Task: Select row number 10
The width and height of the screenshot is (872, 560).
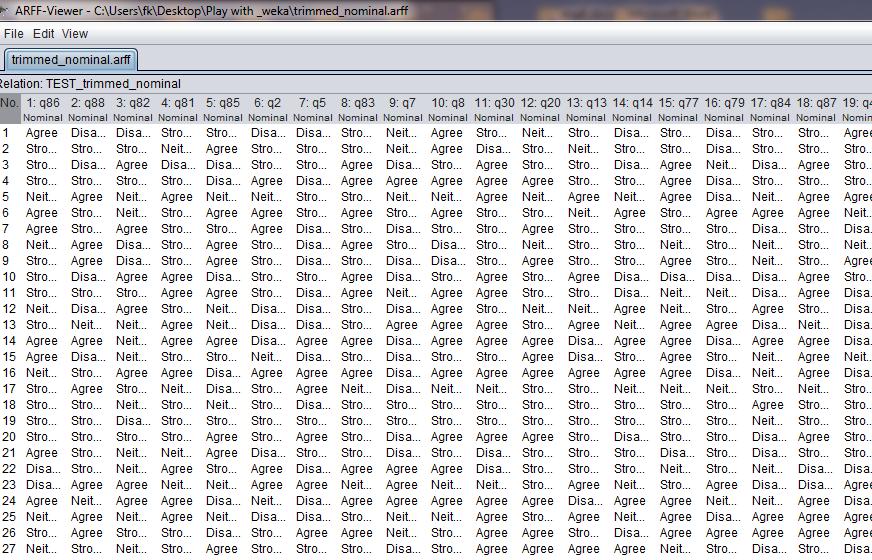Action: [9, 277]
